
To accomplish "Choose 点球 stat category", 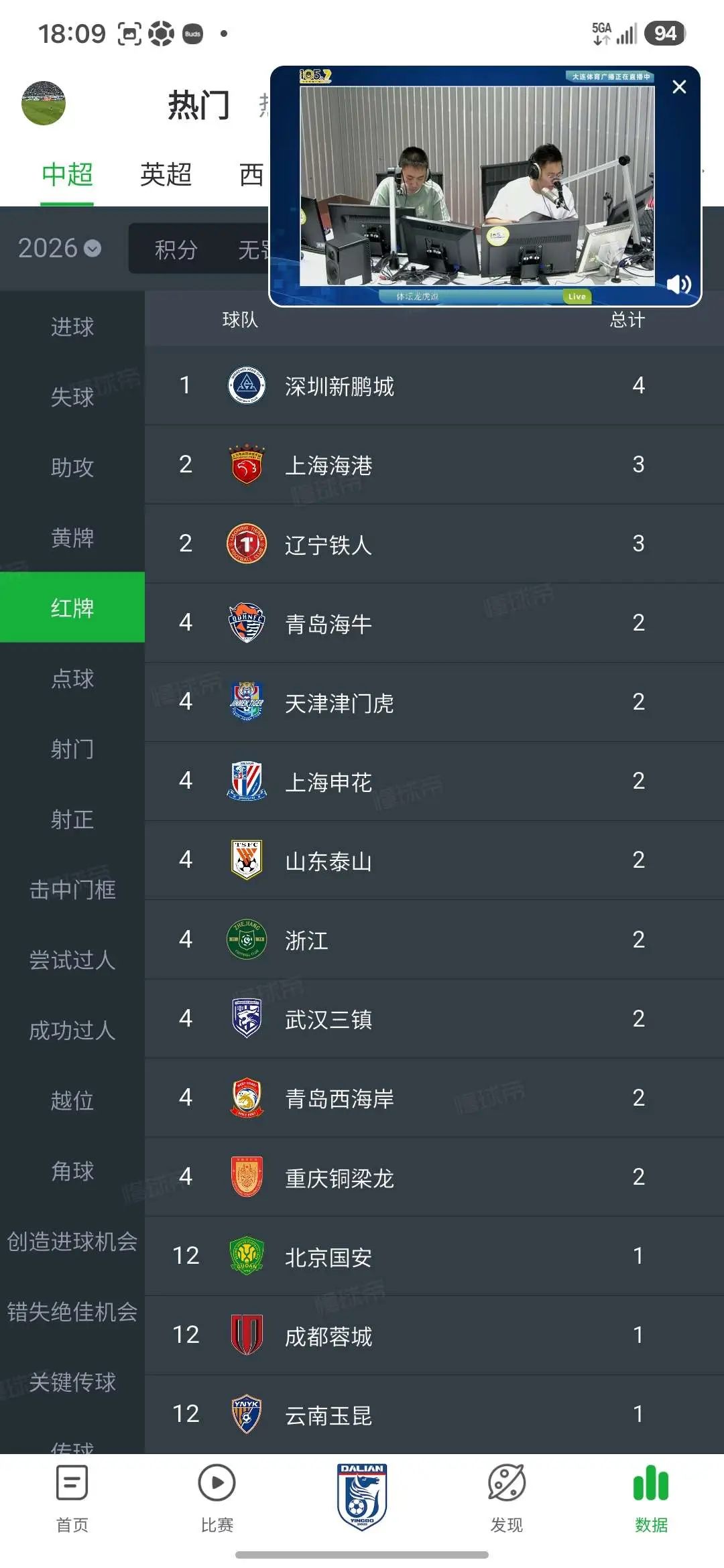I will [x=72, y=678].
